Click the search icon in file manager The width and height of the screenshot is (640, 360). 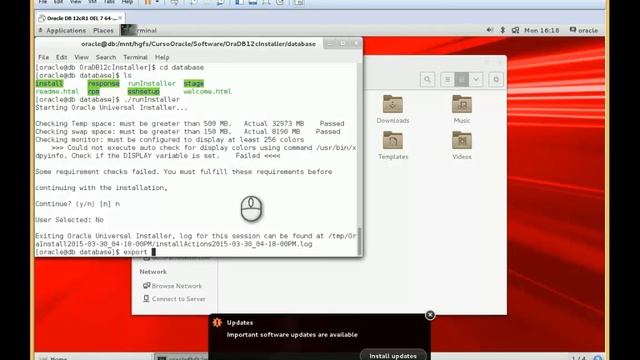pyautogui.click(x=427, y=79)
